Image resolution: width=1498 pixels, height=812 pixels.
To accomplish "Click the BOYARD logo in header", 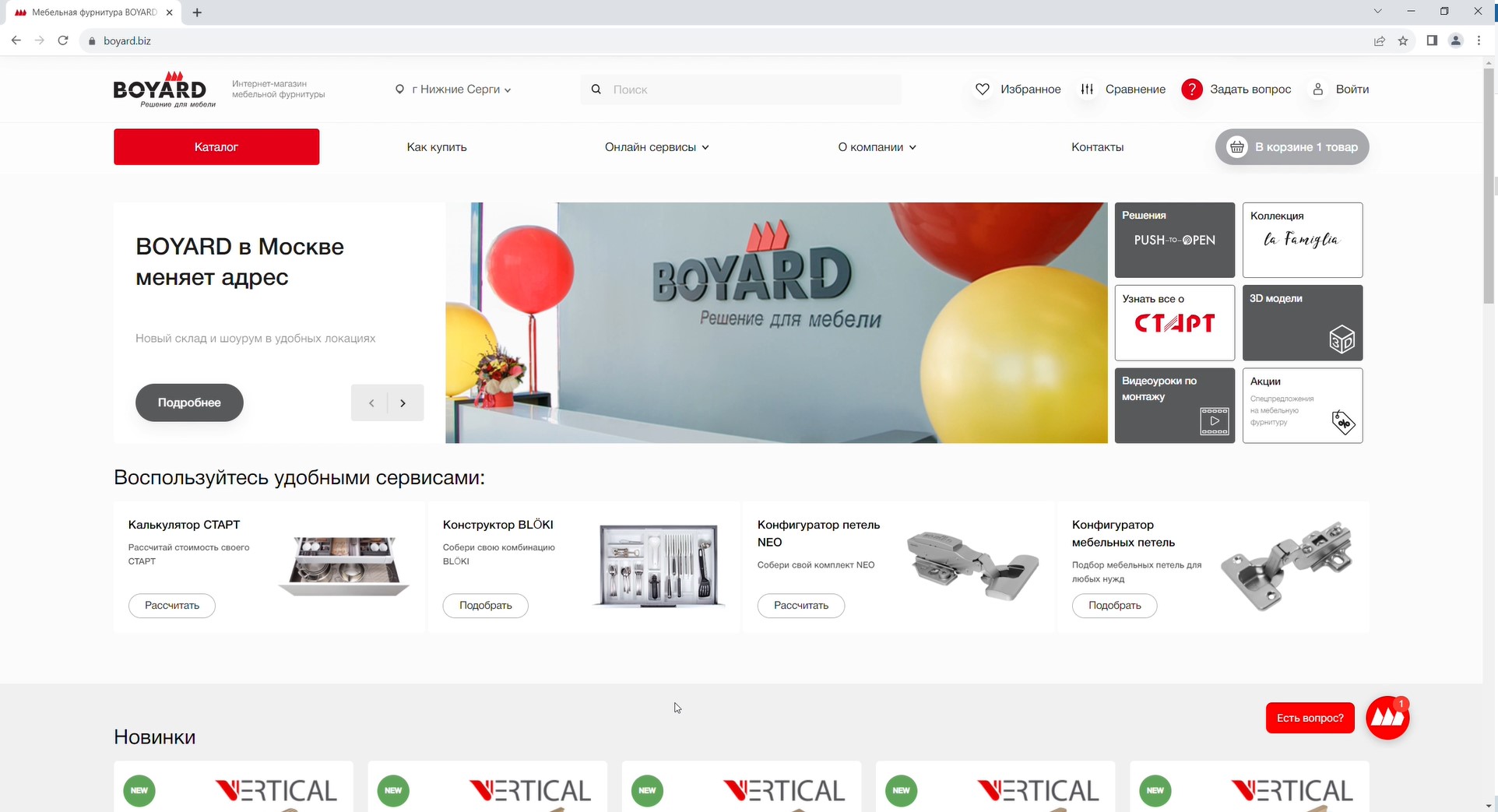I will point(164,89).
